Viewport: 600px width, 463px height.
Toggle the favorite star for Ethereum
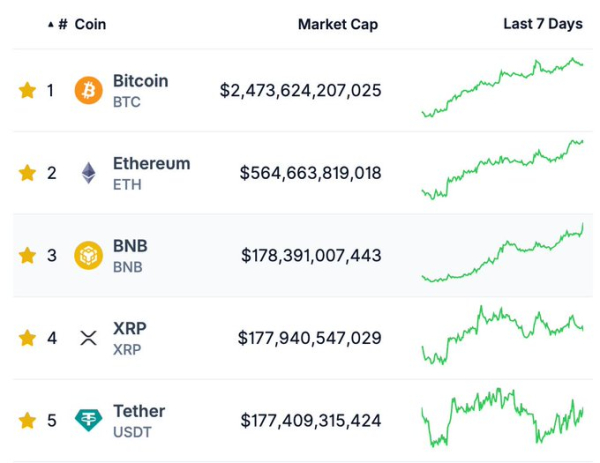[27, 173]
